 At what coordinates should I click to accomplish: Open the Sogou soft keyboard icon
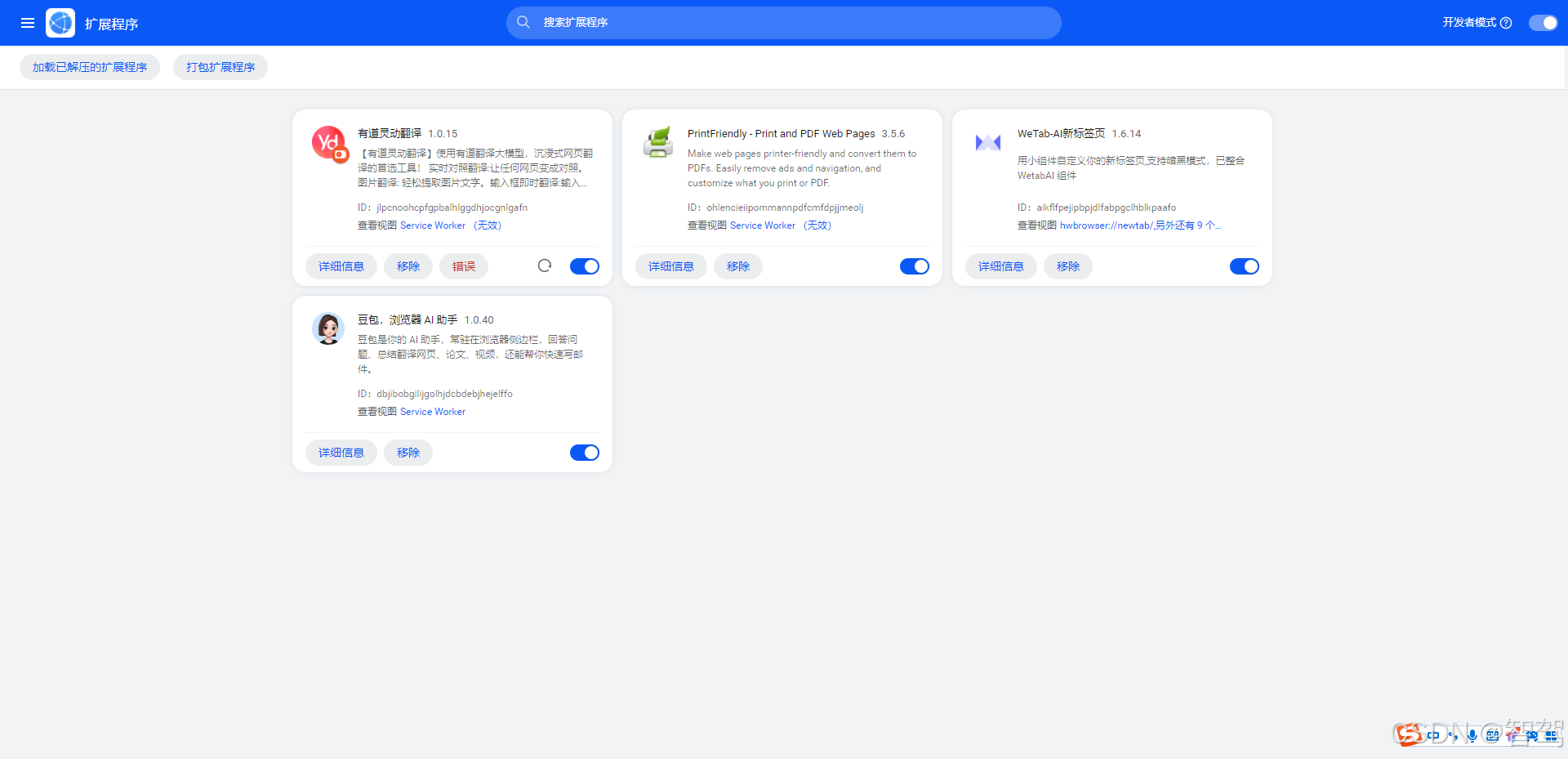pos(1492,735)
